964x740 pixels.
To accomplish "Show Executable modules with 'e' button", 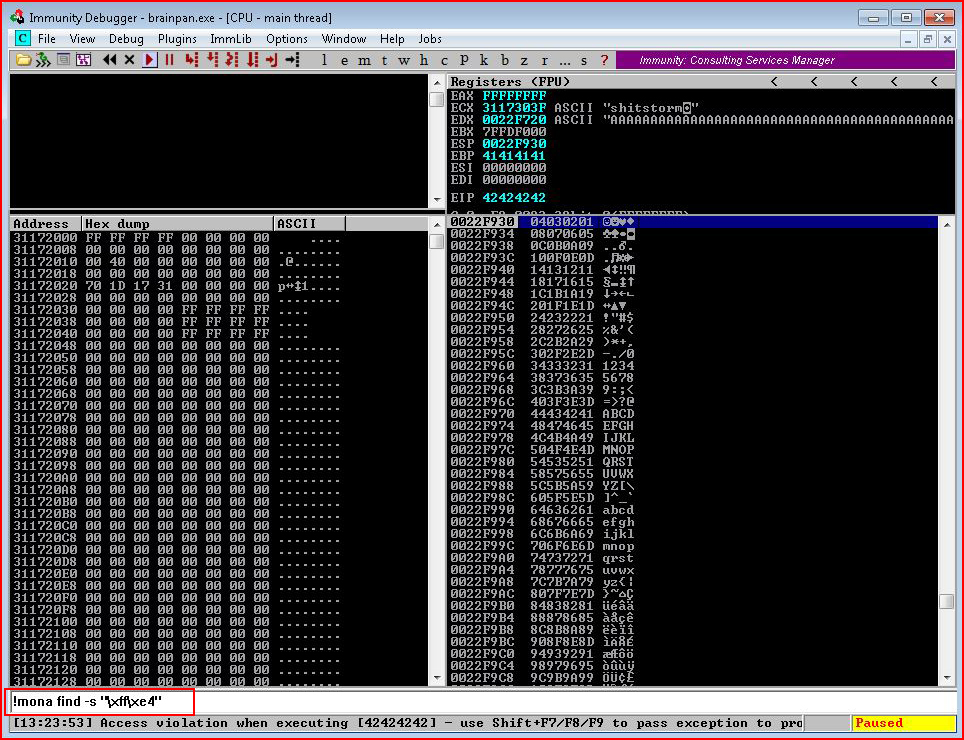I will click(344, 60).
